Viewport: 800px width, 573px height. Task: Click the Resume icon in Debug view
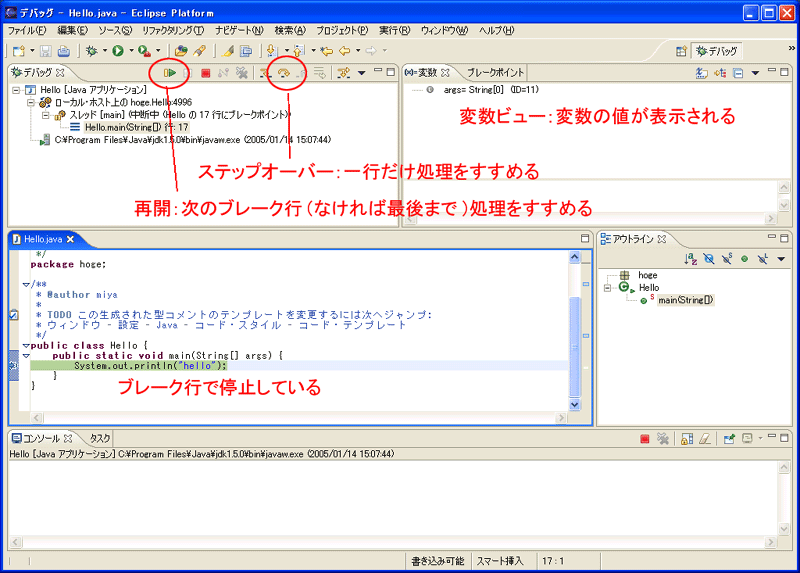pyautogui.click(x=169, y=73)
